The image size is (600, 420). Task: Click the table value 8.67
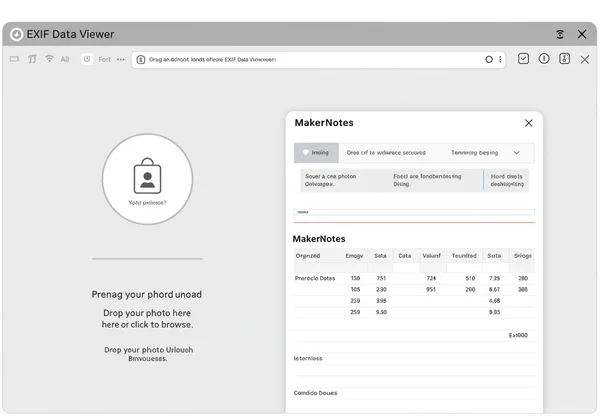point(494,290)
